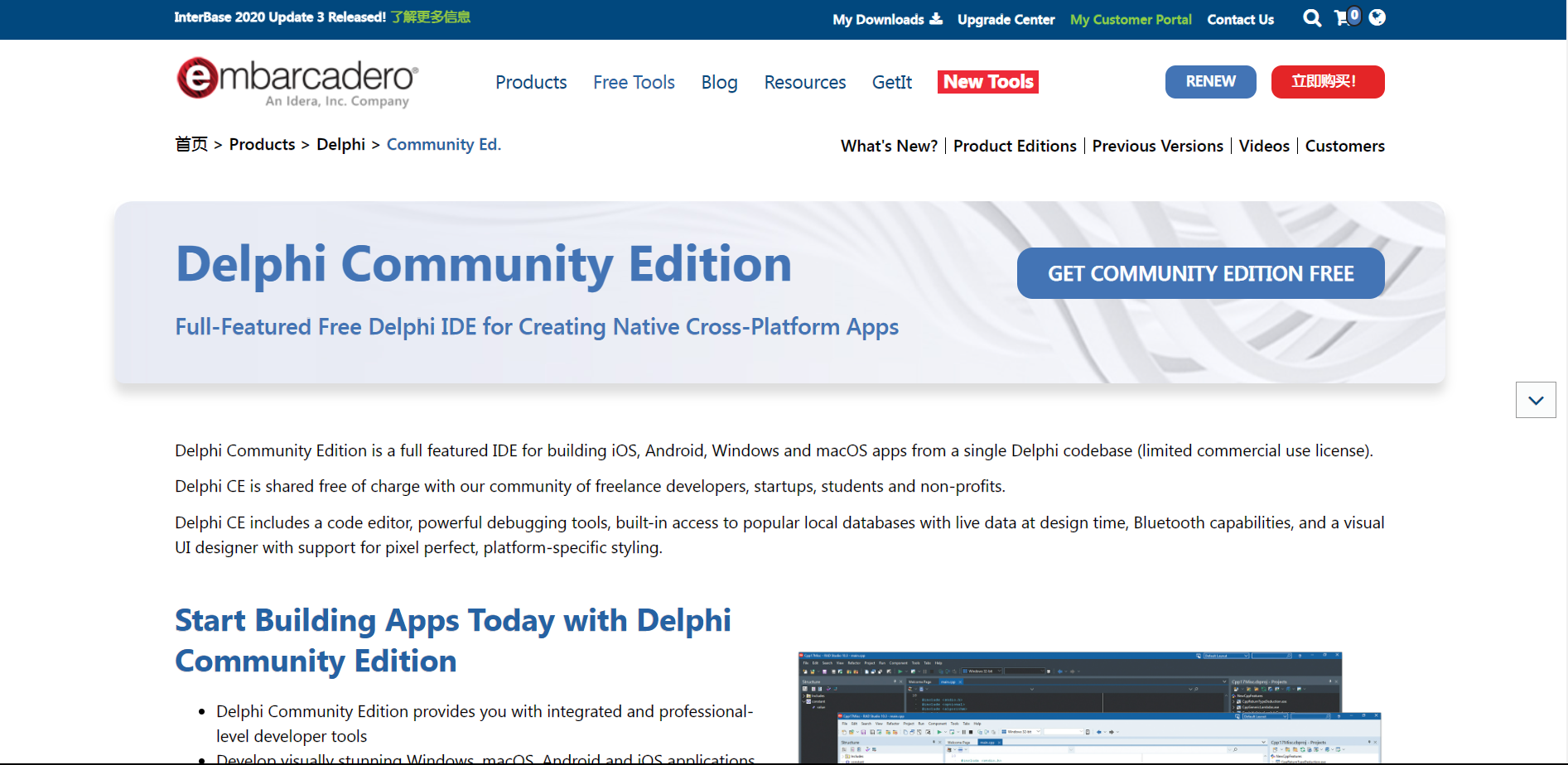Click the scroll-down chevron box
The height and width of the screenshot is (765, 1568).
coord(1536,400)
